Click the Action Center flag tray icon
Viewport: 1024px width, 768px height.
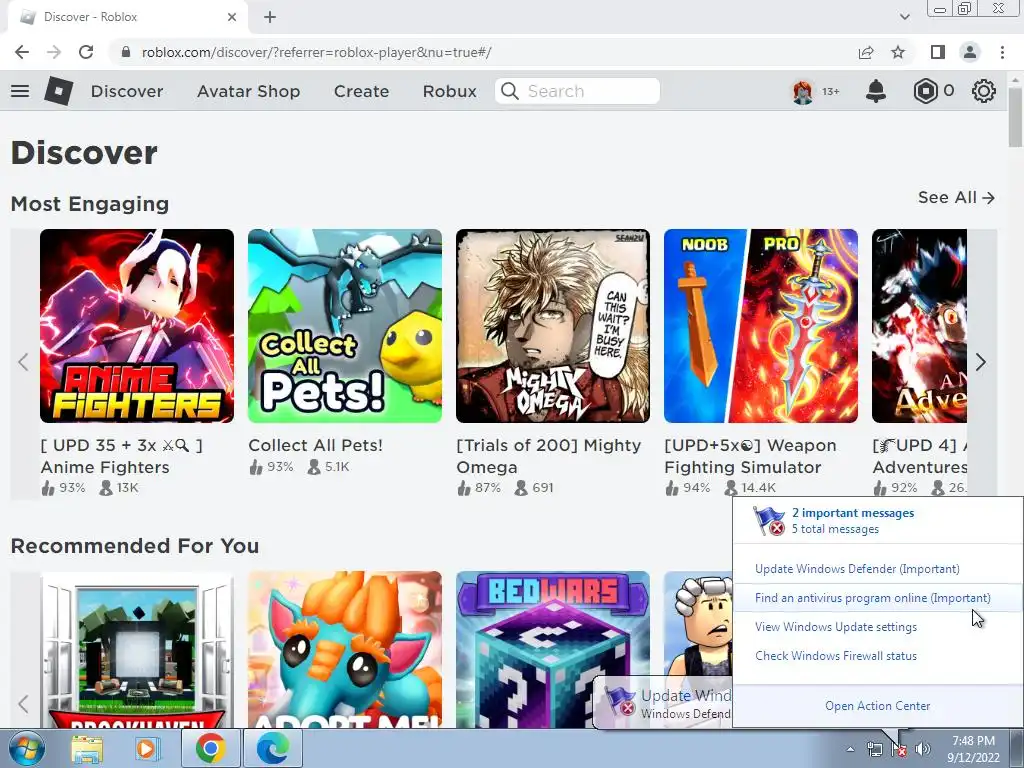pos(899,749)
